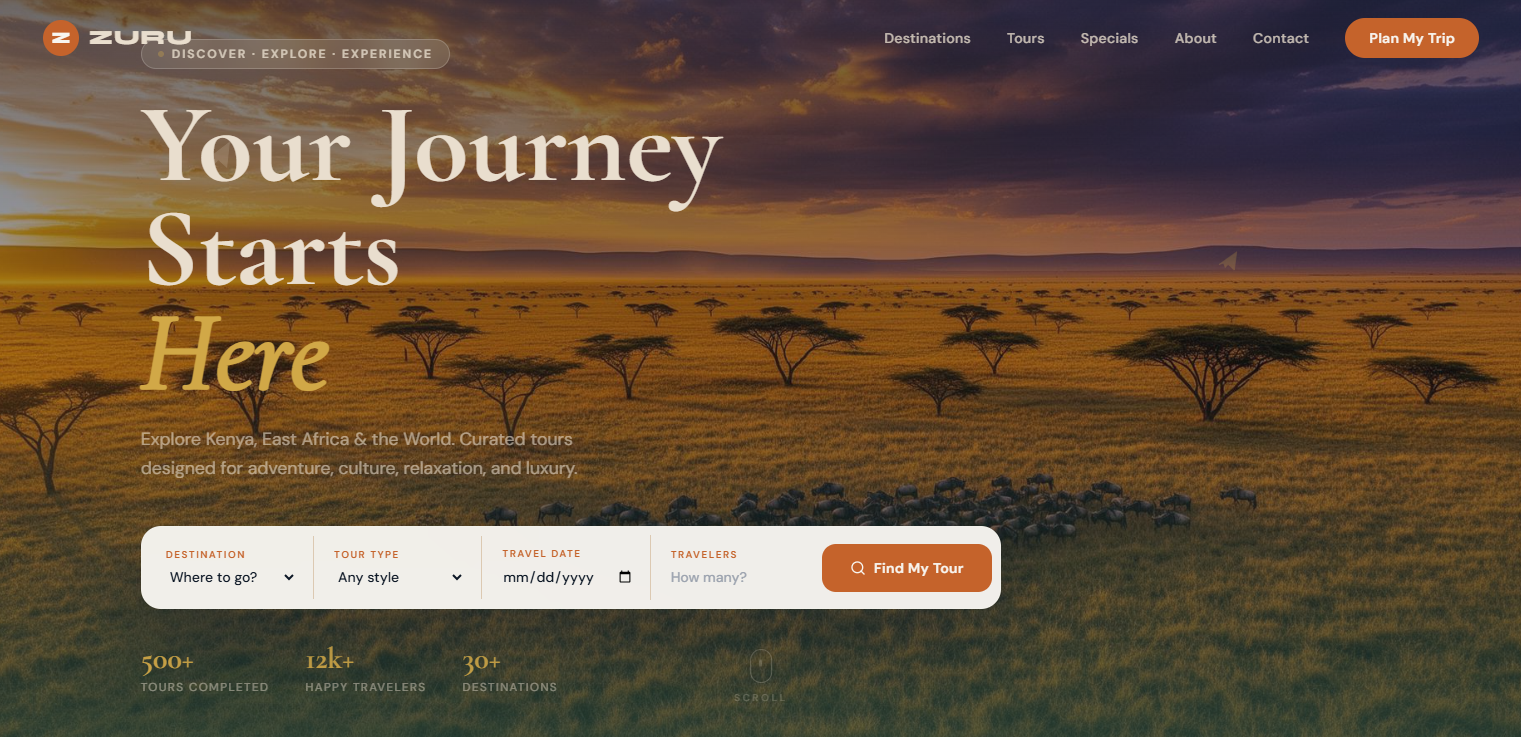1521x737 pixels.
Task: Click the paper plane icon on the horizon
Action: (x=1229, y=261)
